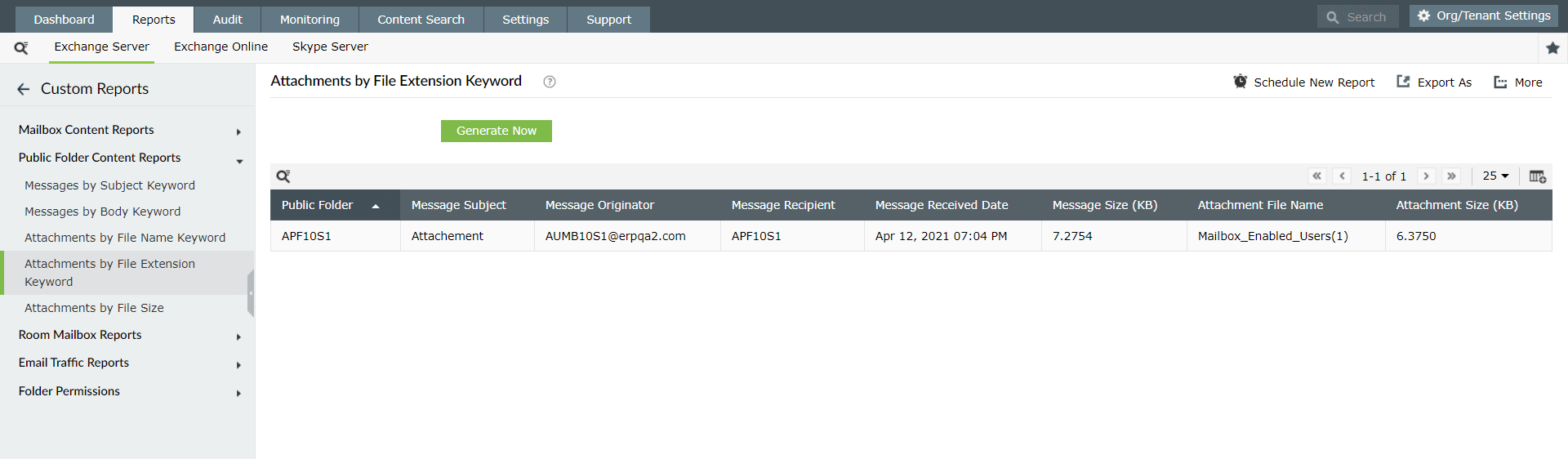Expand Folder Permissions section

pyautogui.click(x=238, y=393)
